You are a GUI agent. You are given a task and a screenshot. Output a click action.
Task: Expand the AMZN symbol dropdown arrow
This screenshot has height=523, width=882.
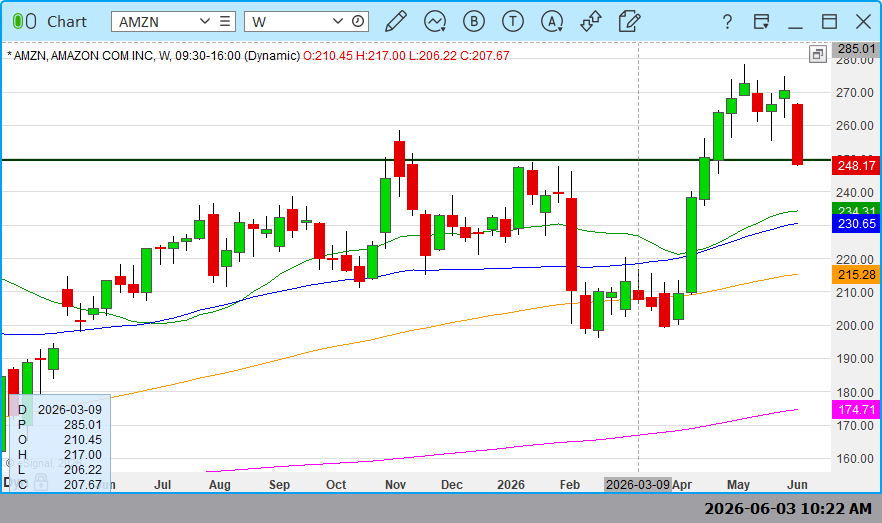(205, 21)
